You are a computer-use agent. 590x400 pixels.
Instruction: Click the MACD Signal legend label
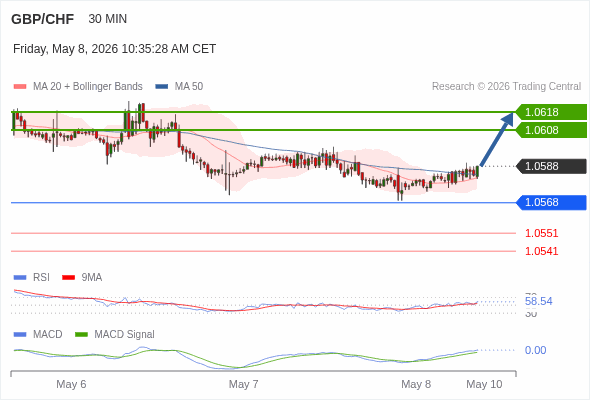[x=125, y=335]
